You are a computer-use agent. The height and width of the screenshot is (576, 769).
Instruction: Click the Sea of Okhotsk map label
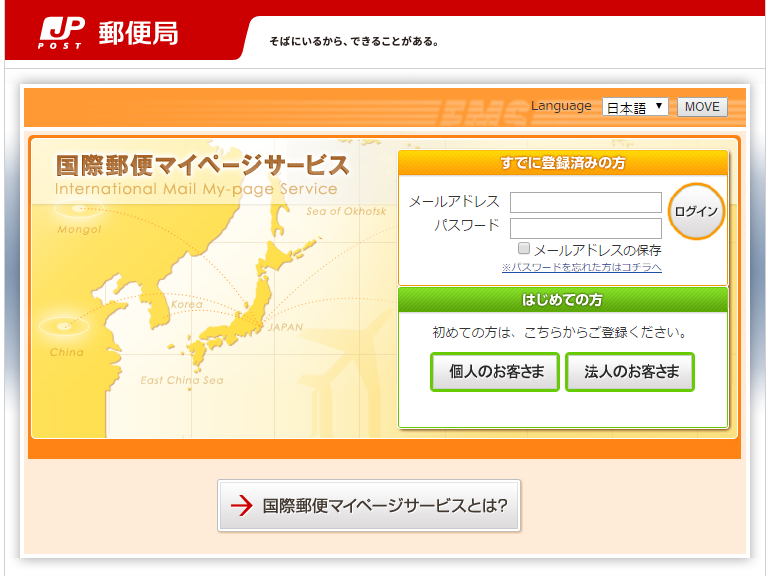tap(346, 211)
